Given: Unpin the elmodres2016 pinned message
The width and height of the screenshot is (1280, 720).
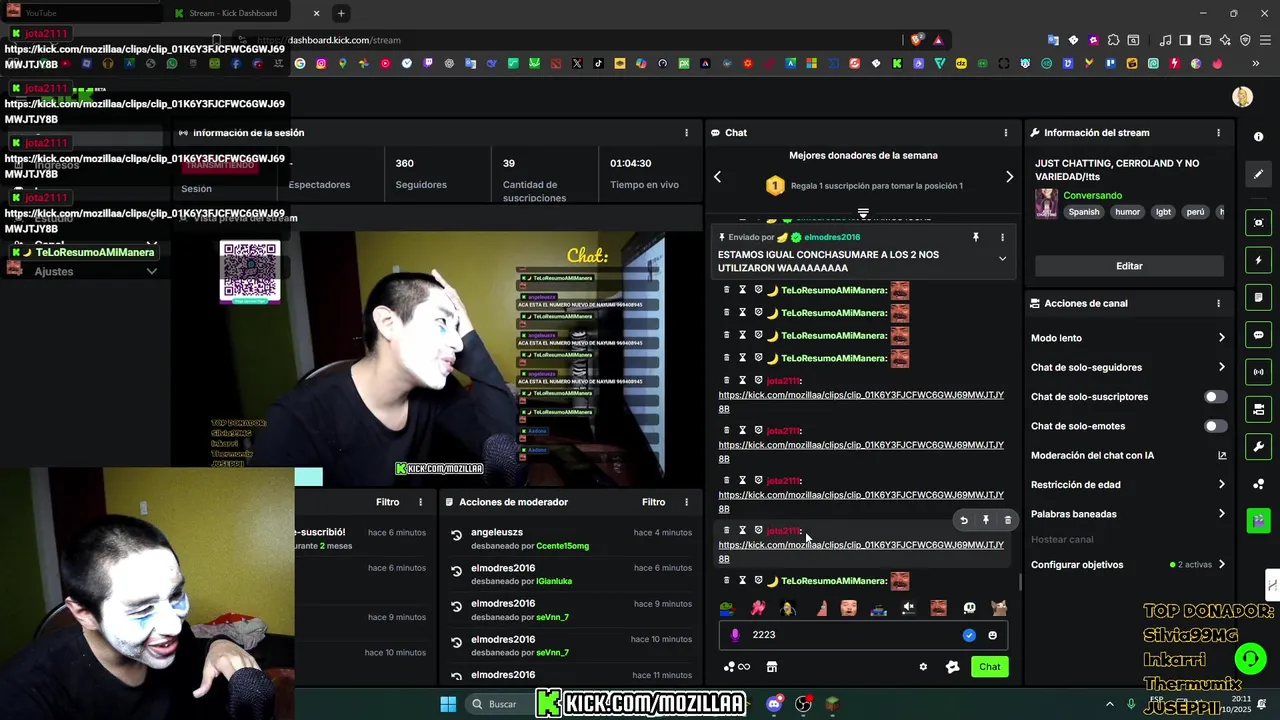Looking at the screenshot, I should coord(975,237).
